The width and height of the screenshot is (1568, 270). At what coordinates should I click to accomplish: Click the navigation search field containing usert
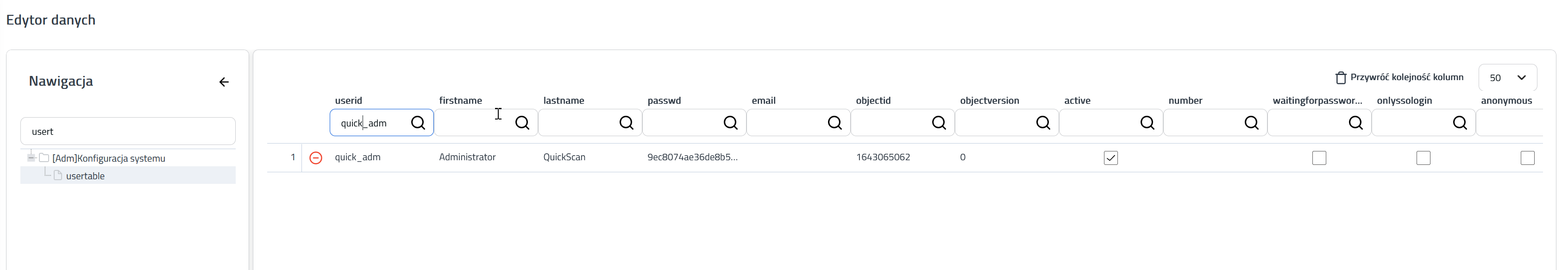click(128, 132)
